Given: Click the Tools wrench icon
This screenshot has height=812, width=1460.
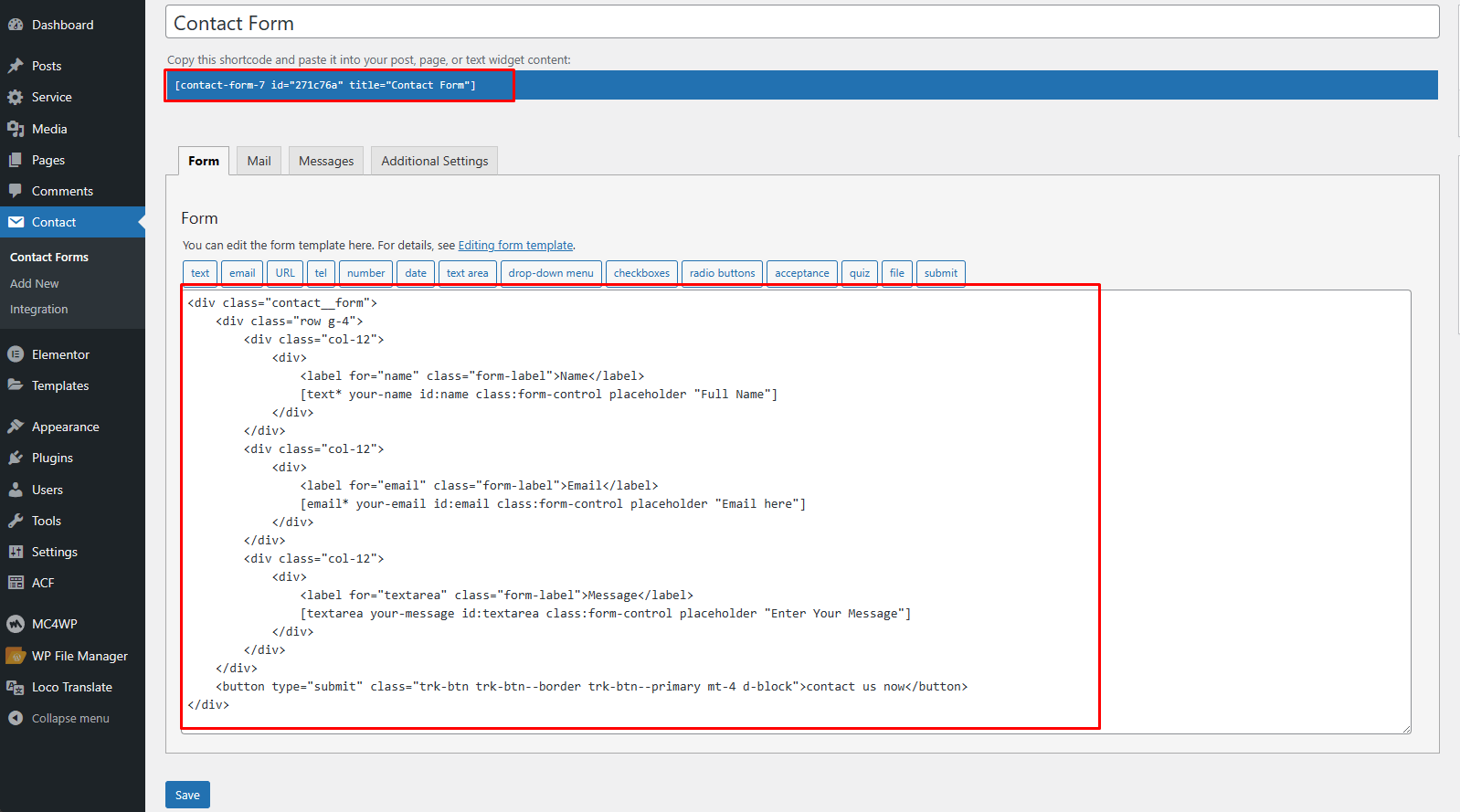Looking at the screenshot, I should tap(16, 521).
